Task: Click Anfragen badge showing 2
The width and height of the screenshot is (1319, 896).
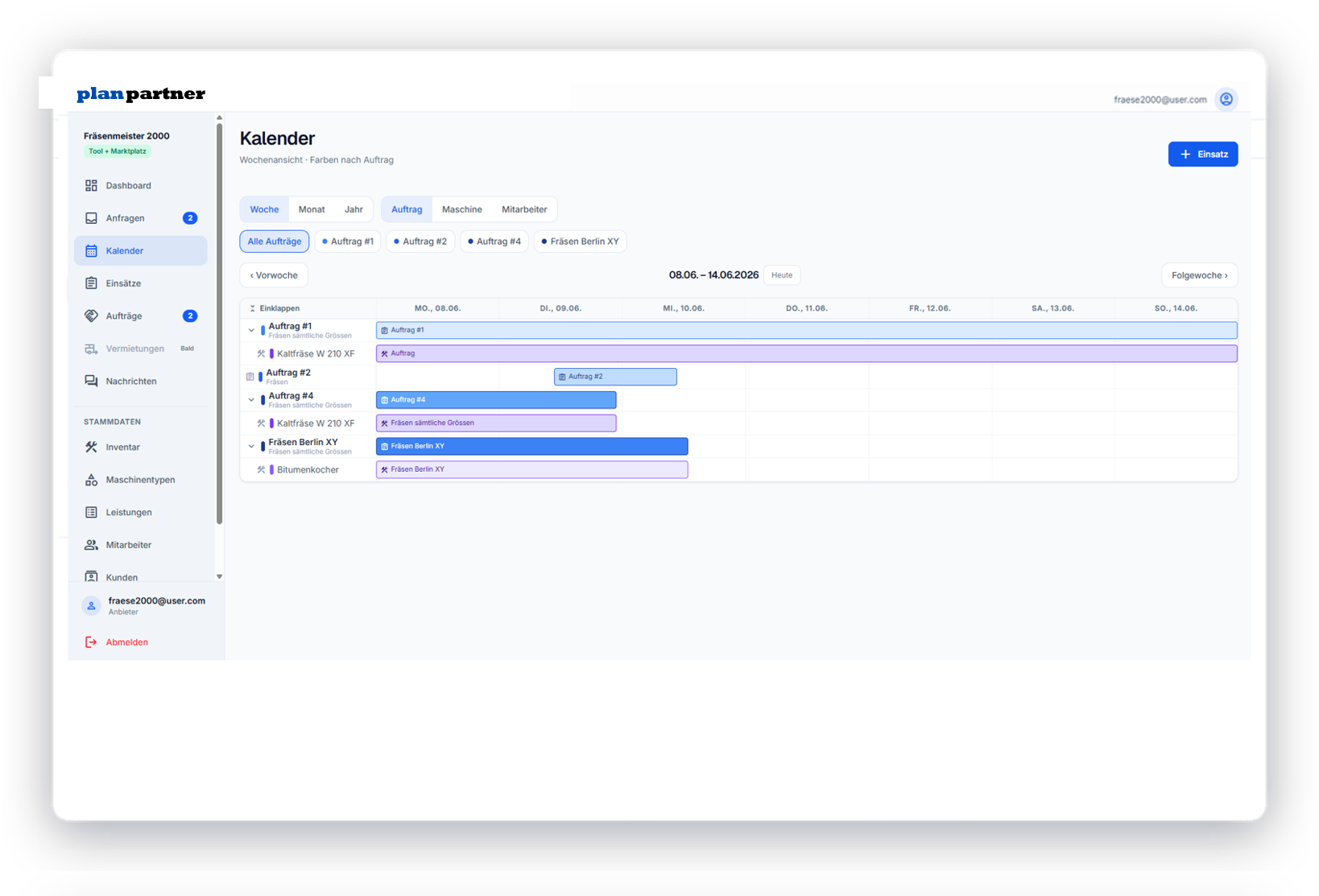Action: pyautogui.click(x=190, y=218)
